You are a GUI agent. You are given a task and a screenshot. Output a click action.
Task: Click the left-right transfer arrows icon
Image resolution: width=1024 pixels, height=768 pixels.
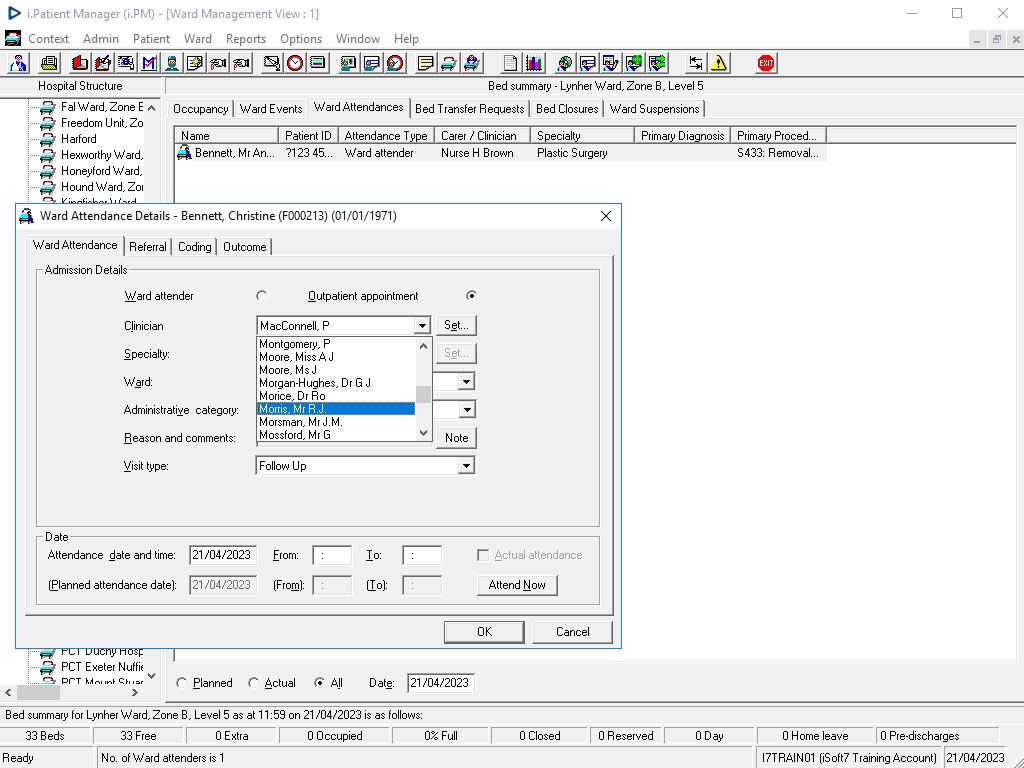696,63
